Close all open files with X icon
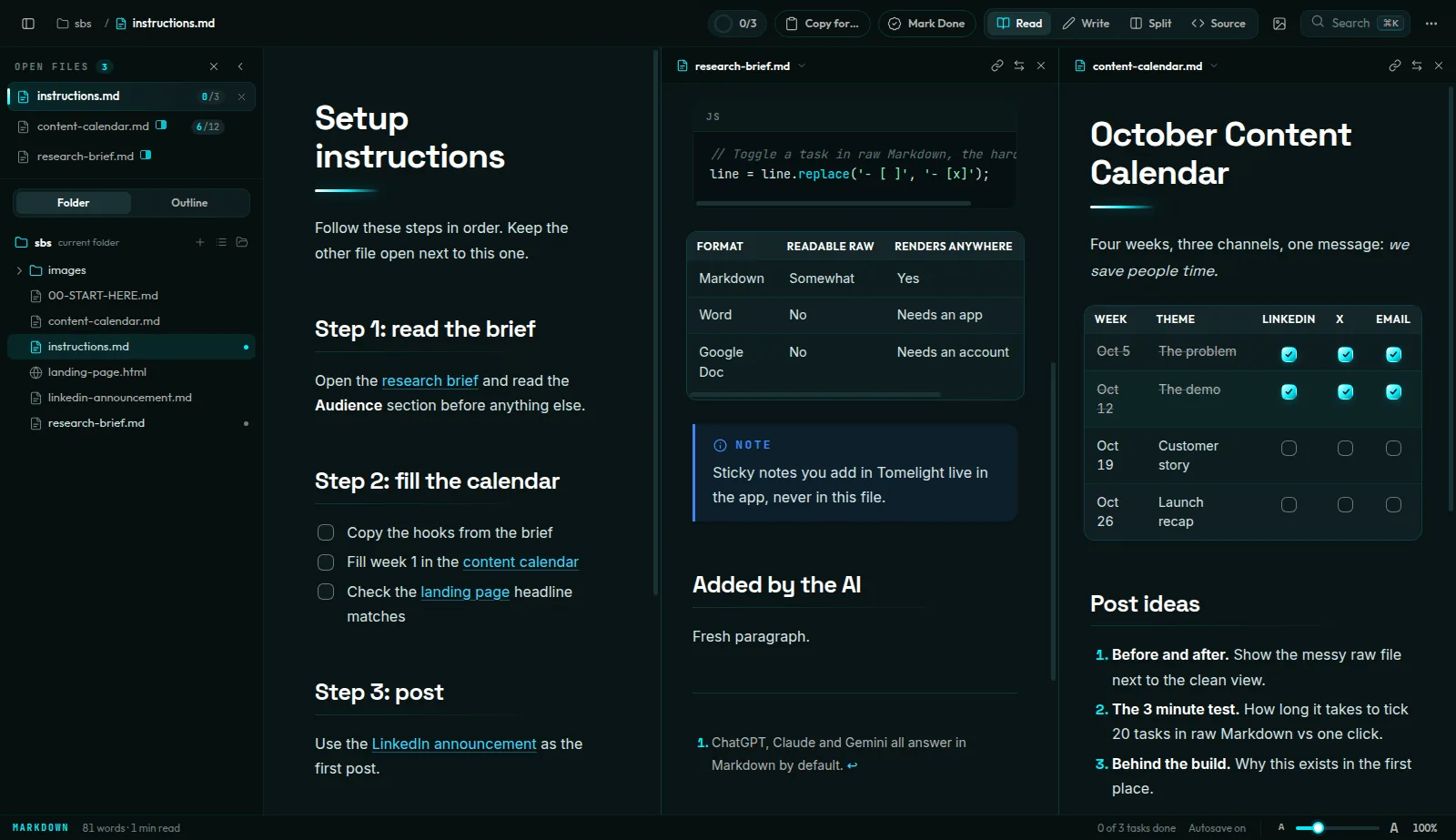Image resolution: width=1456 pixels, height=840 pixels. [x=214, y=66]
